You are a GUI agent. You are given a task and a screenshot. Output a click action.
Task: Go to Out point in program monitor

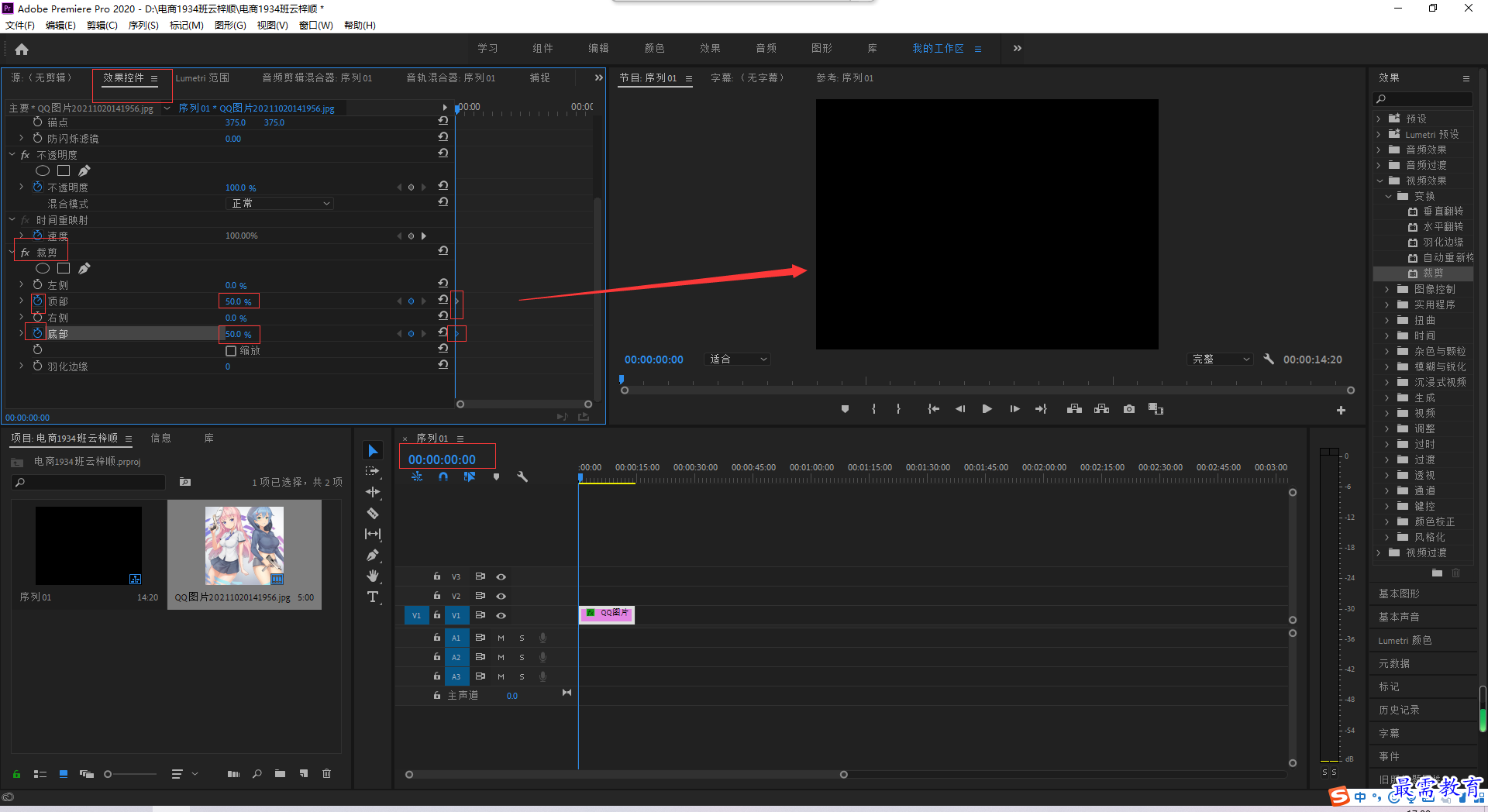(1041, 409)
